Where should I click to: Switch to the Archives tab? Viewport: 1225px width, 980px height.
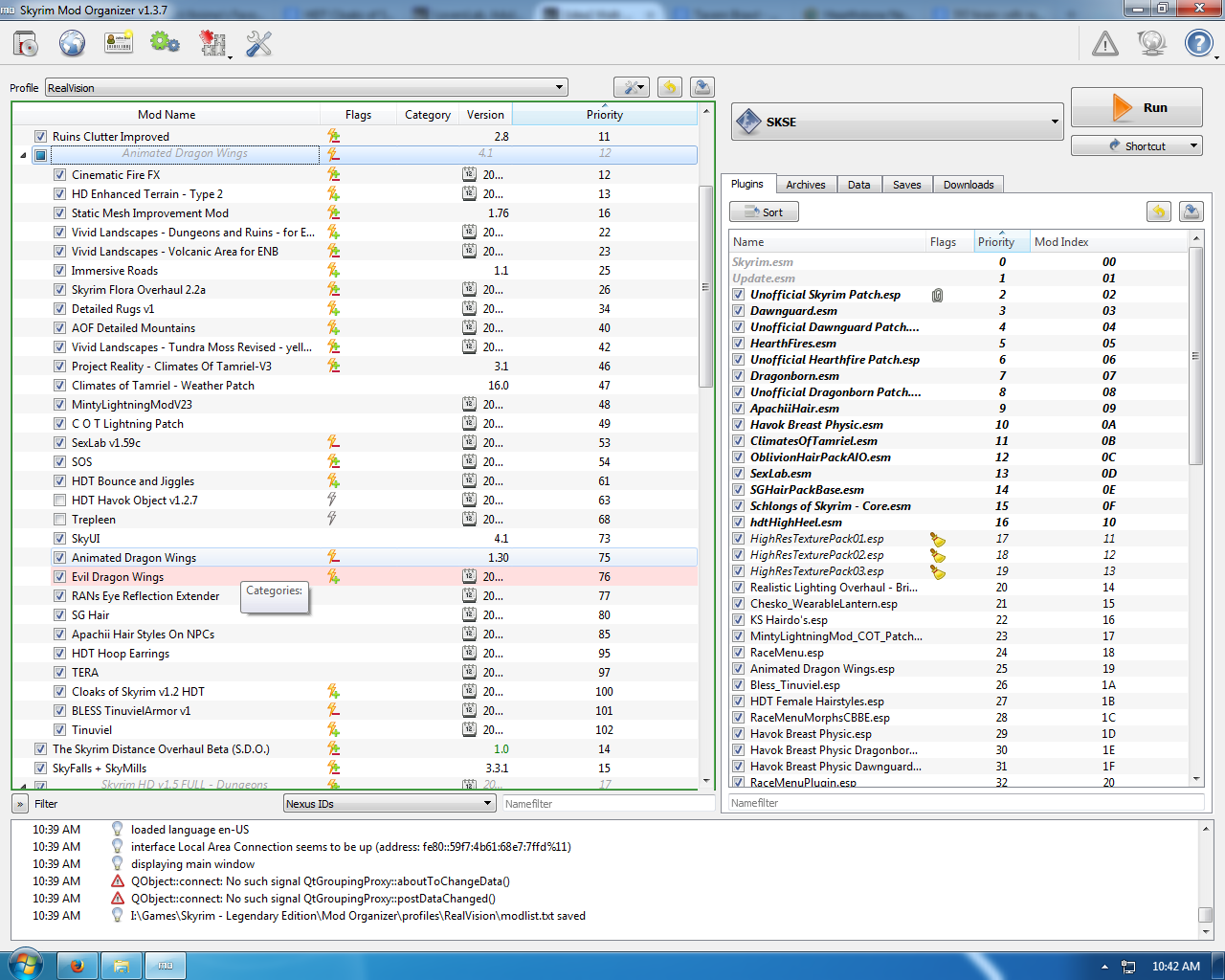tap(805, 185)
